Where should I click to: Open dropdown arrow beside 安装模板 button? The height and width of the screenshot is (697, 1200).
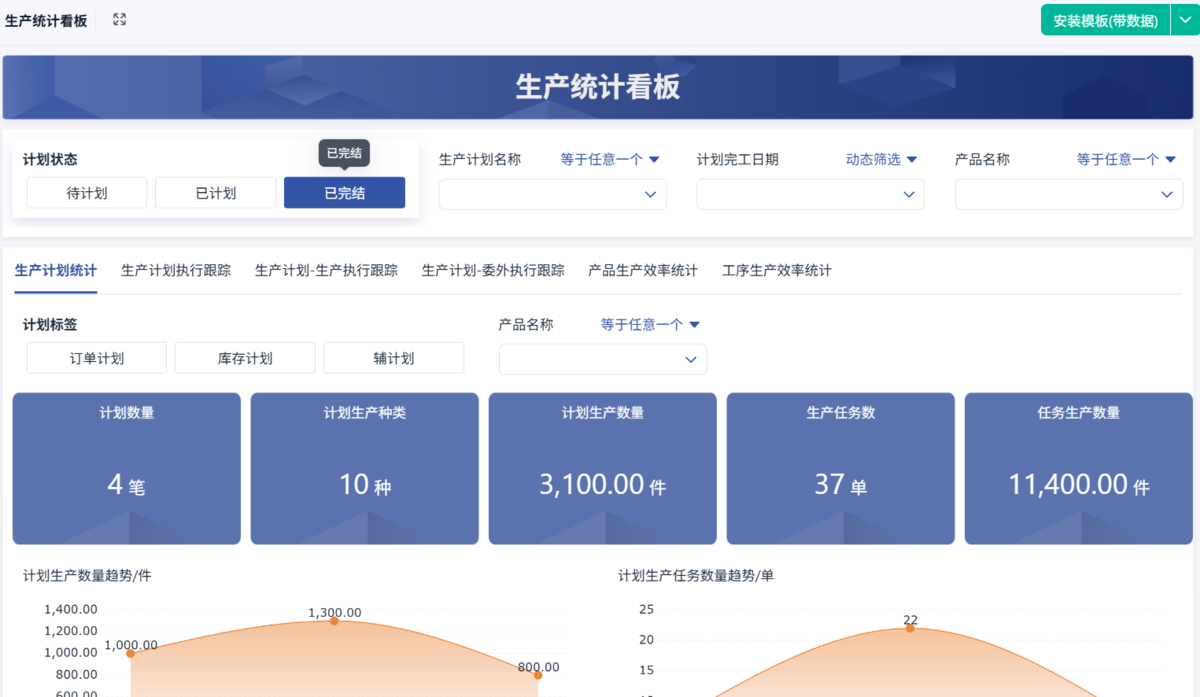pos(1185,20)
